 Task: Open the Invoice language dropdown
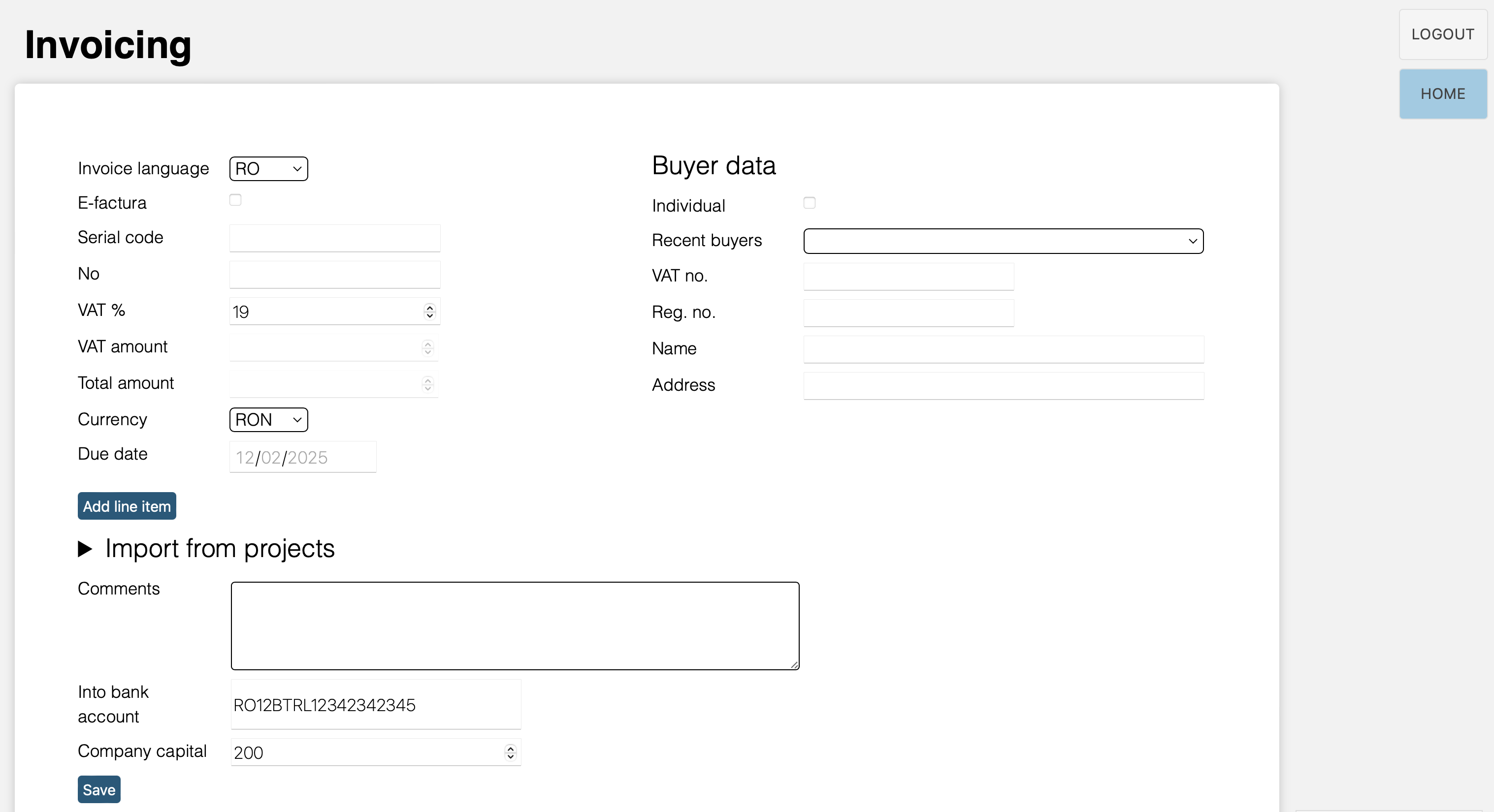pyautogui.click(x=268, y=169)
